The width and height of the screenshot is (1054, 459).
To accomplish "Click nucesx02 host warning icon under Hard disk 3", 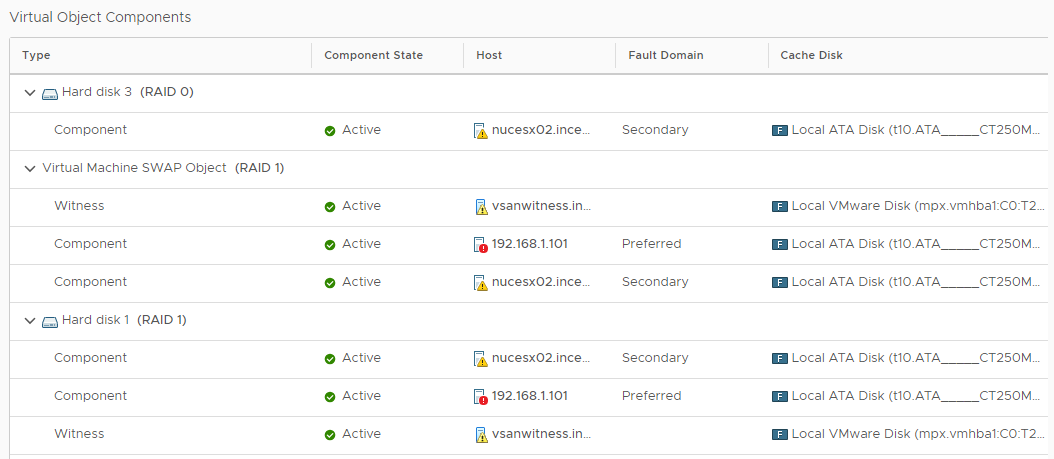I will click(481, 130).
